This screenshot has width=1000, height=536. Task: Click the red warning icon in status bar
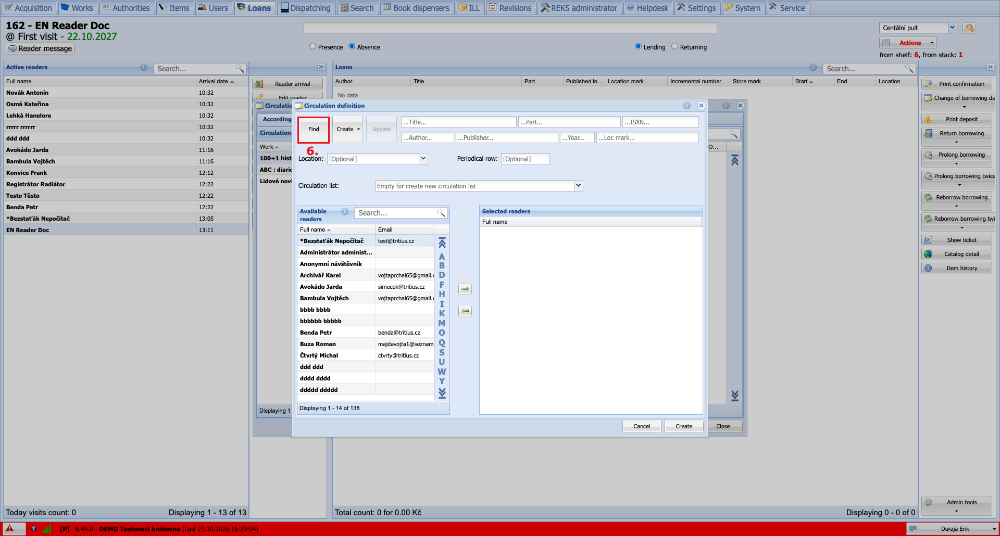tap(10, 528)
